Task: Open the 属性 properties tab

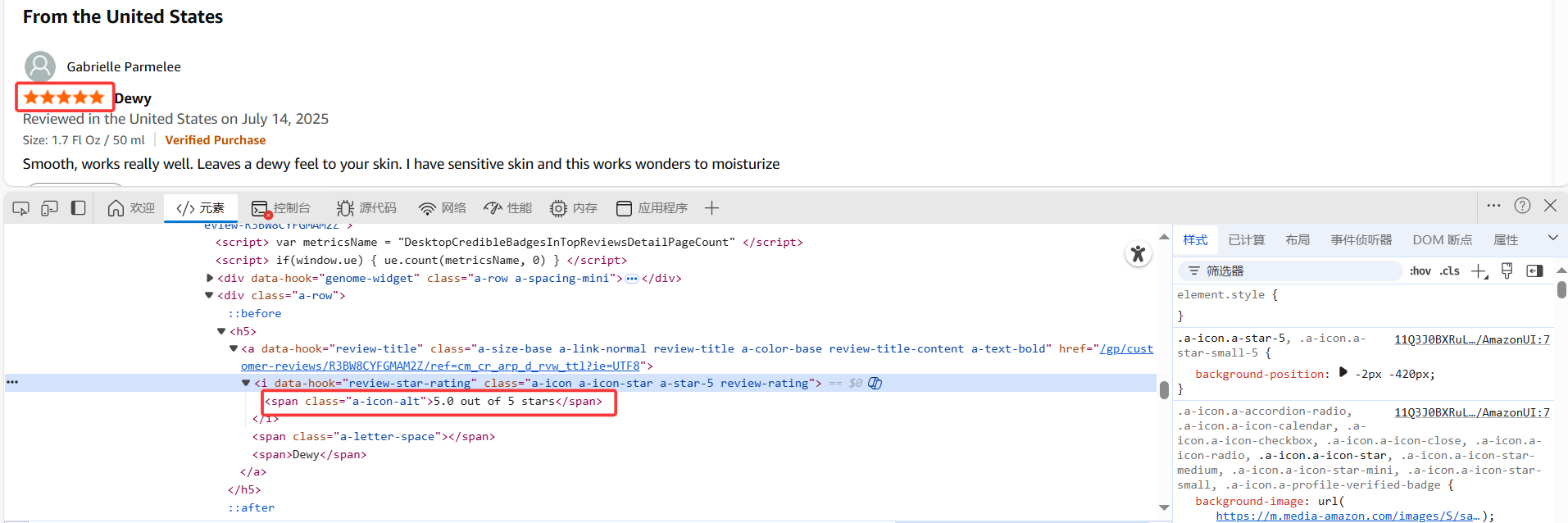Action: coord(1506,240)
